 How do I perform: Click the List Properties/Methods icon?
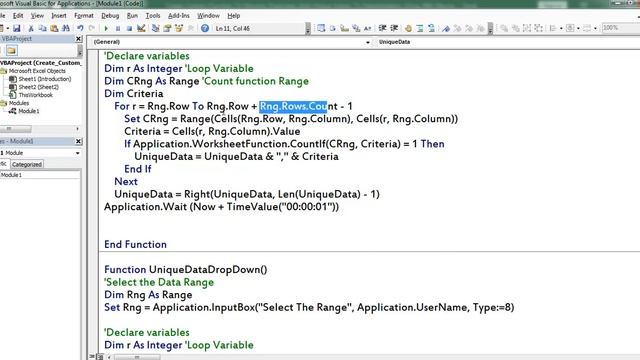321,28
